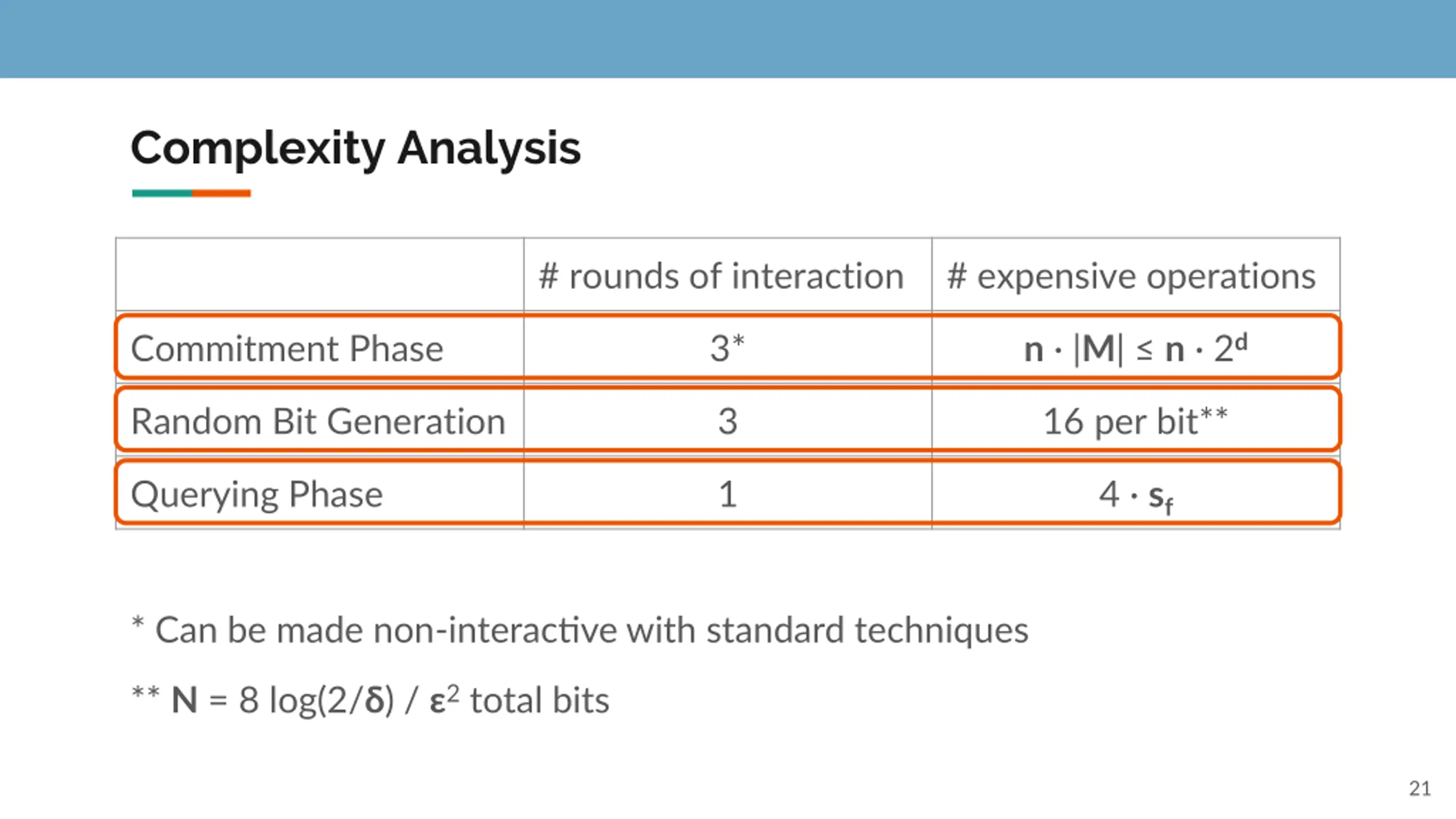Click the teal segment of the title underline
Image resolution: width=1456 pixels, height=819 pixels.
(162, 193)
